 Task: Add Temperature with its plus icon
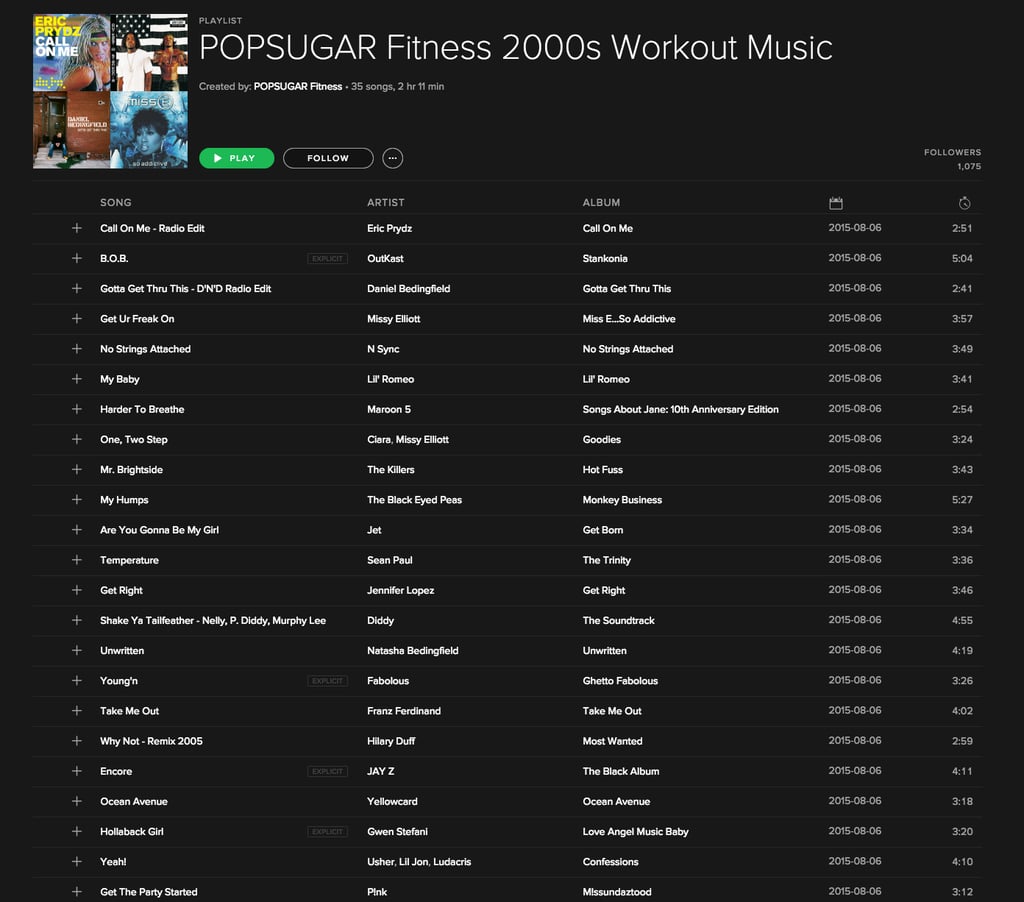(76, 560)
